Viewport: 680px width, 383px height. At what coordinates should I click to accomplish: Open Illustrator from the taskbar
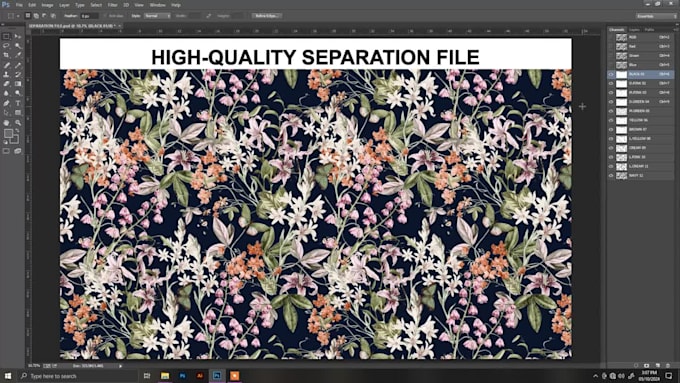[199, 376]
